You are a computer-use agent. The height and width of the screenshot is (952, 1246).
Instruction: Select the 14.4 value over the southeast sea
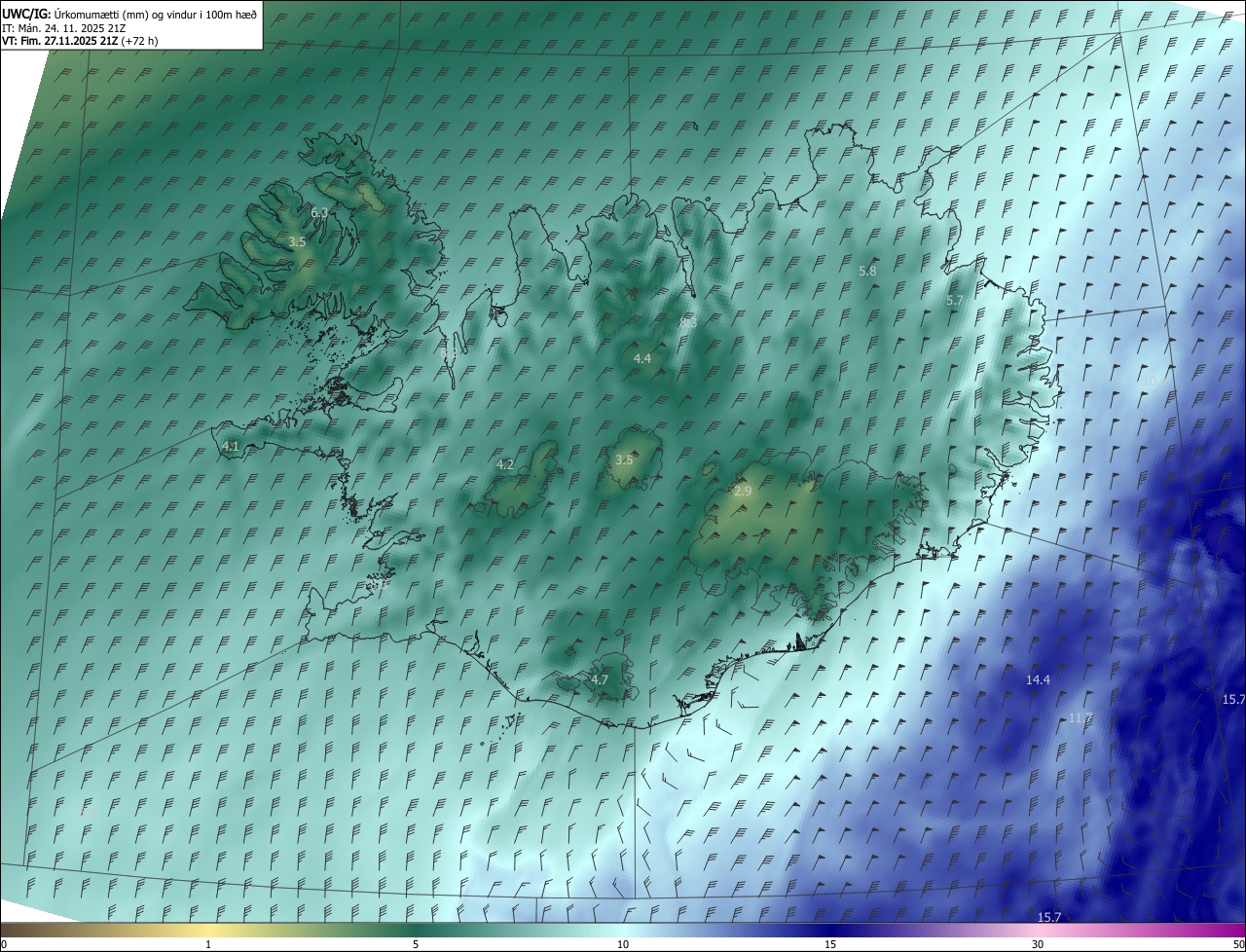click(1038, 679)
